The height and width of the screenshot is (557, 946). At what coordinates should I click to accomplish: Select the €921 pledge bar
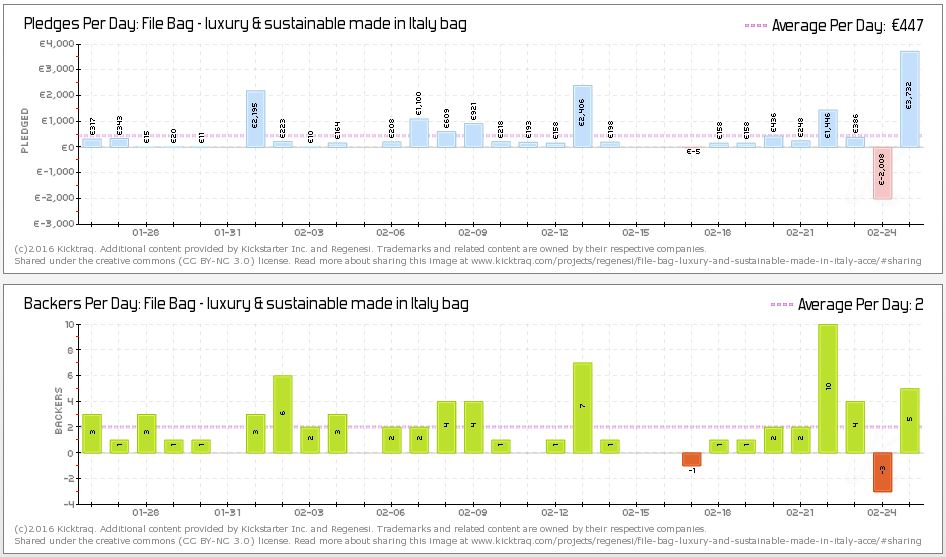[474, 135]
